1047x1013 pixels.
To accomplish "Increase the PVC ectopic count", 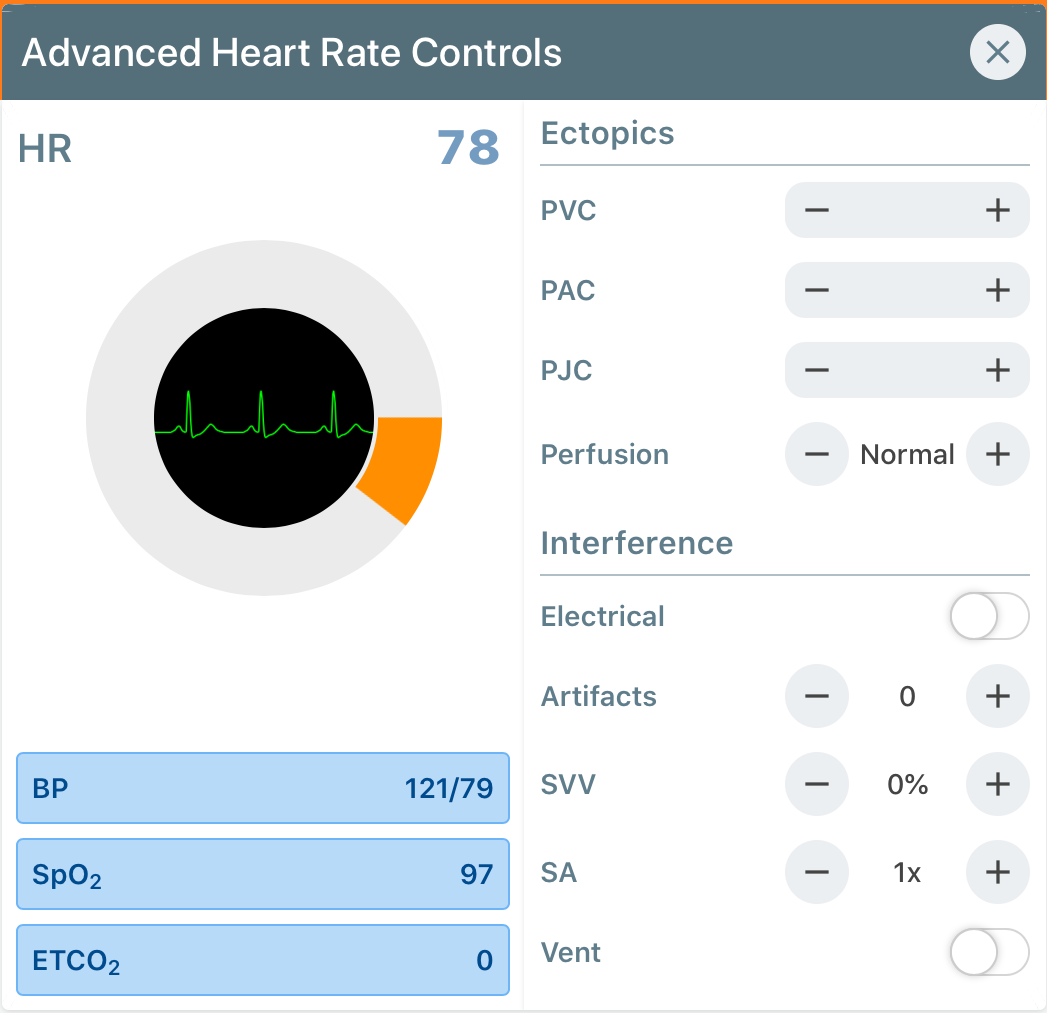I will (996, 210).
